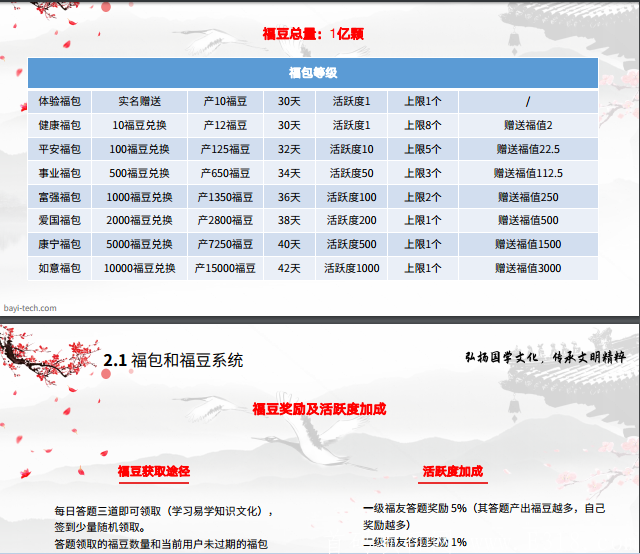
Task: Select the '42天' duration cell
Action: pos(289,268)
